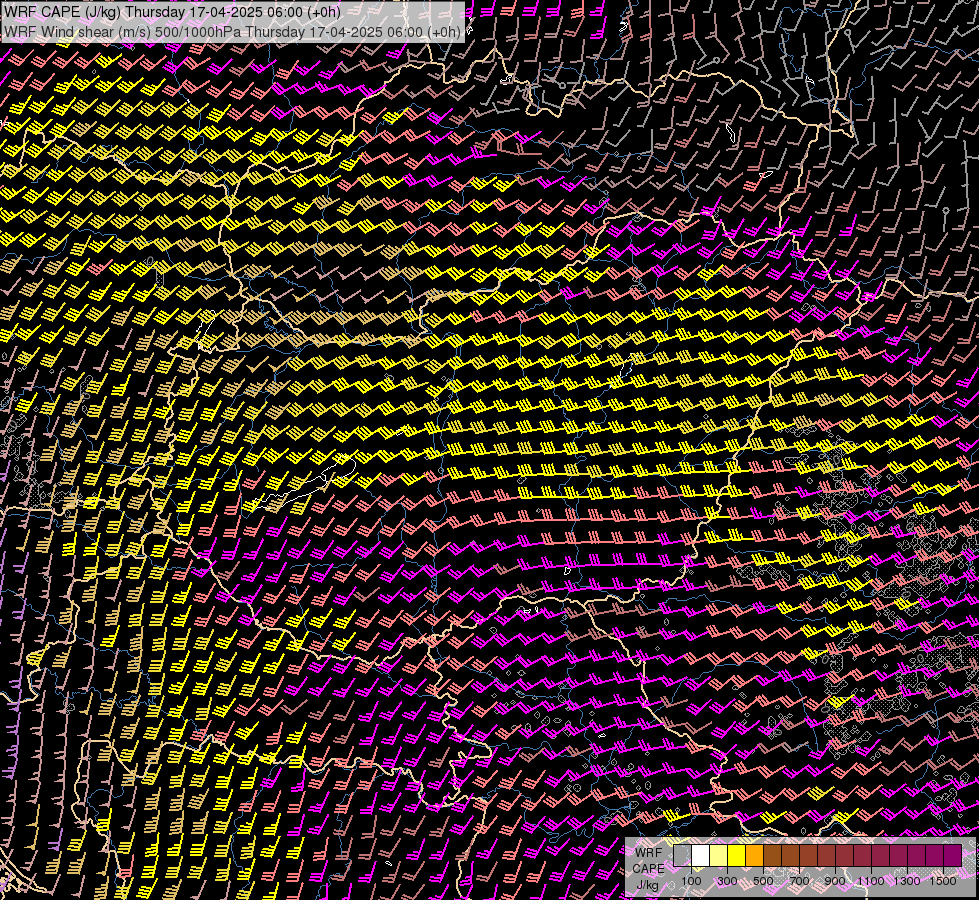Click the 'J/kg' unit label in legend
Screen dimensions: 979x900
647,884
